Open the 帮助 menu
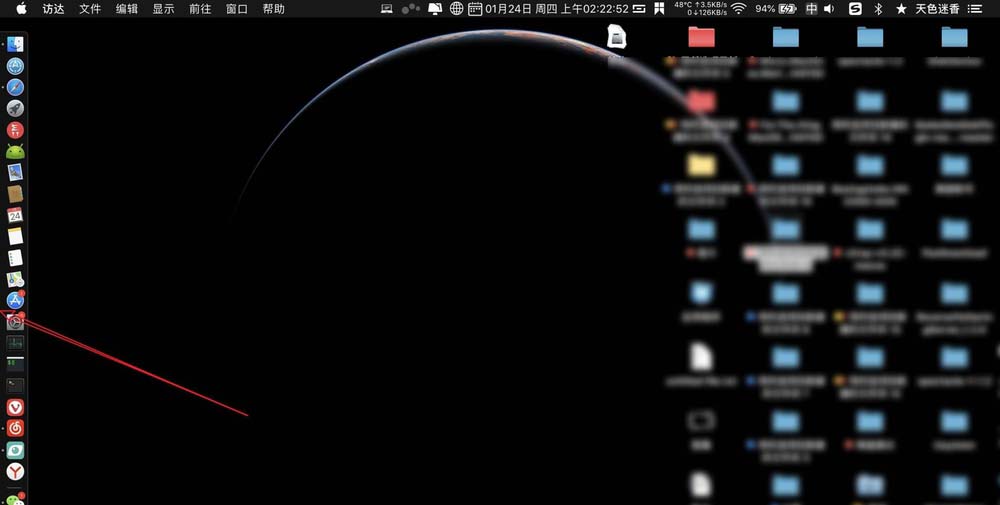 (274, 9)
